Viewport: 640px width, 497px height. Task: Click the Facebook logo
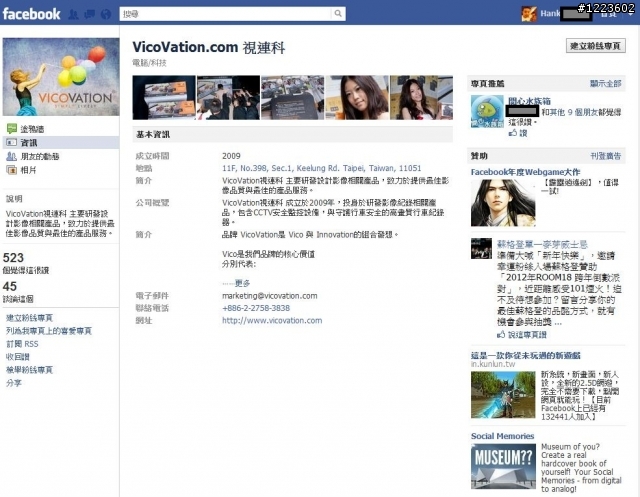pos(31,14)
